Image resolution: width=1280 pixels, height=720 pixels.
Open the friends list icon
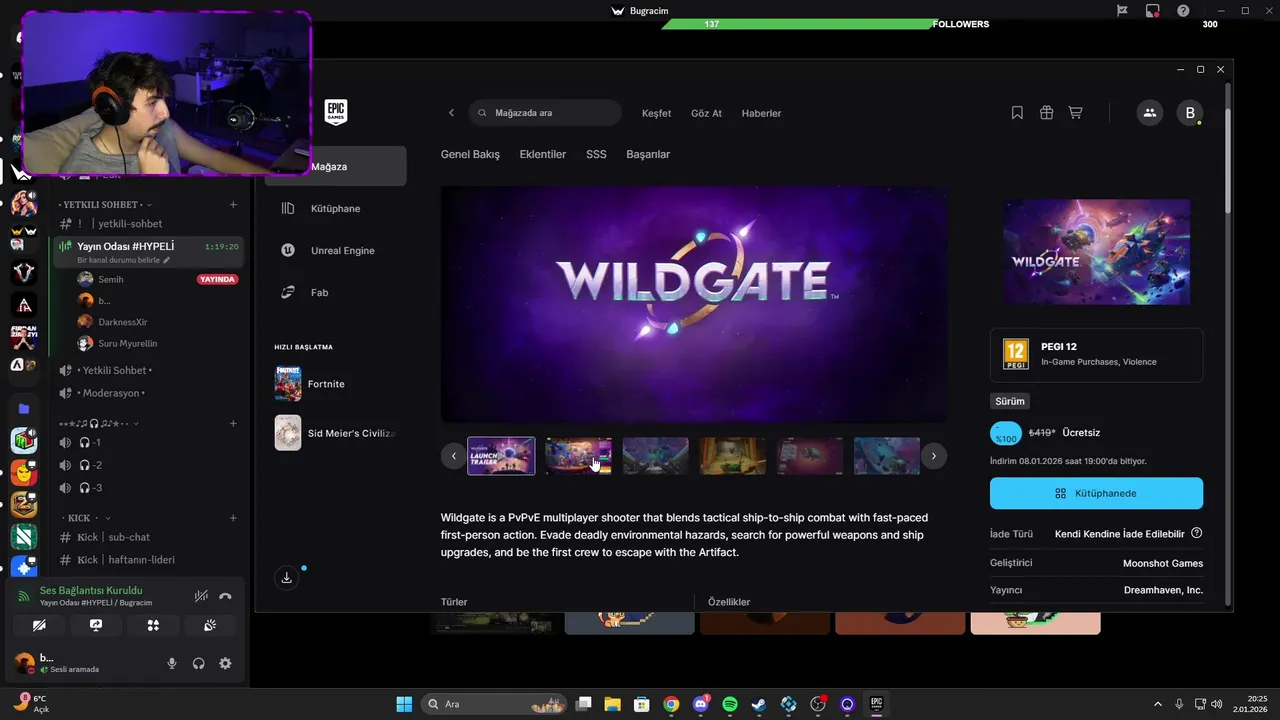tap(1149, 113)
